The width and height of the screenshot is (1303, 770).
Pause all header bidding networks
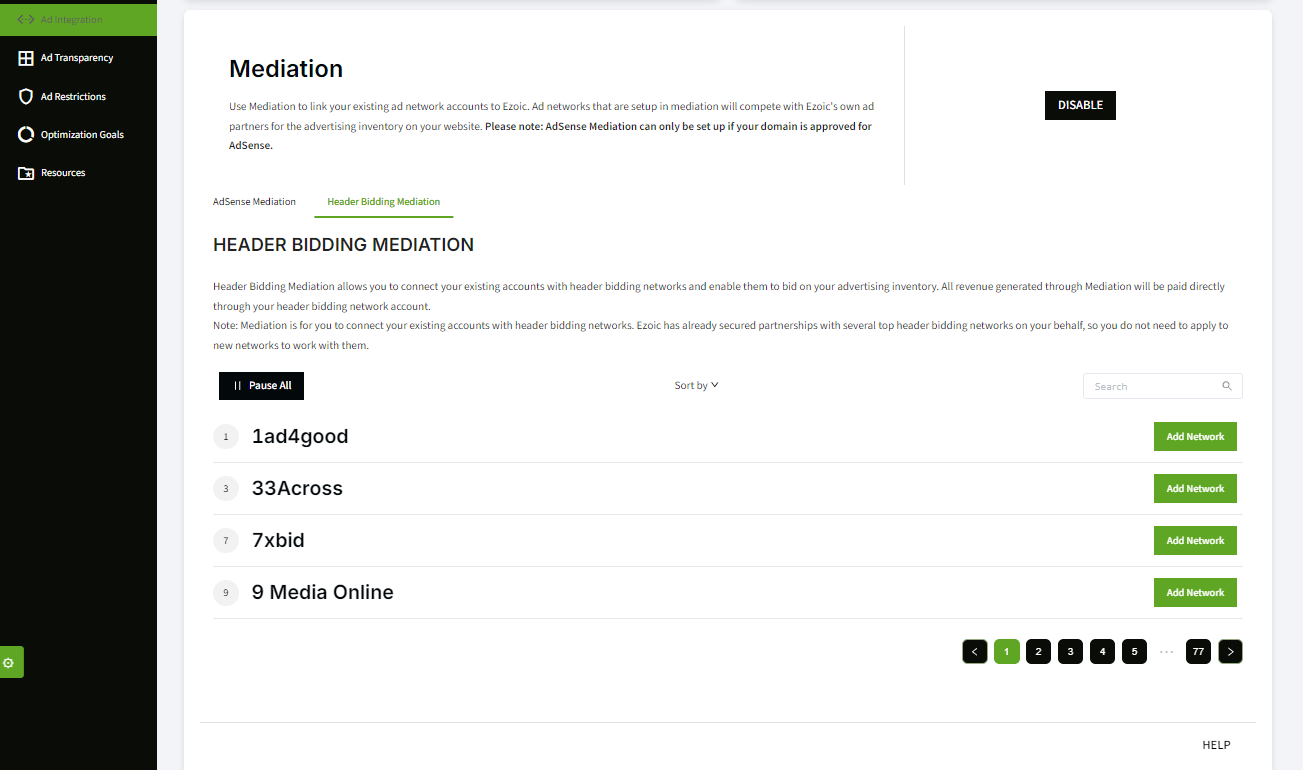point(261,386)
